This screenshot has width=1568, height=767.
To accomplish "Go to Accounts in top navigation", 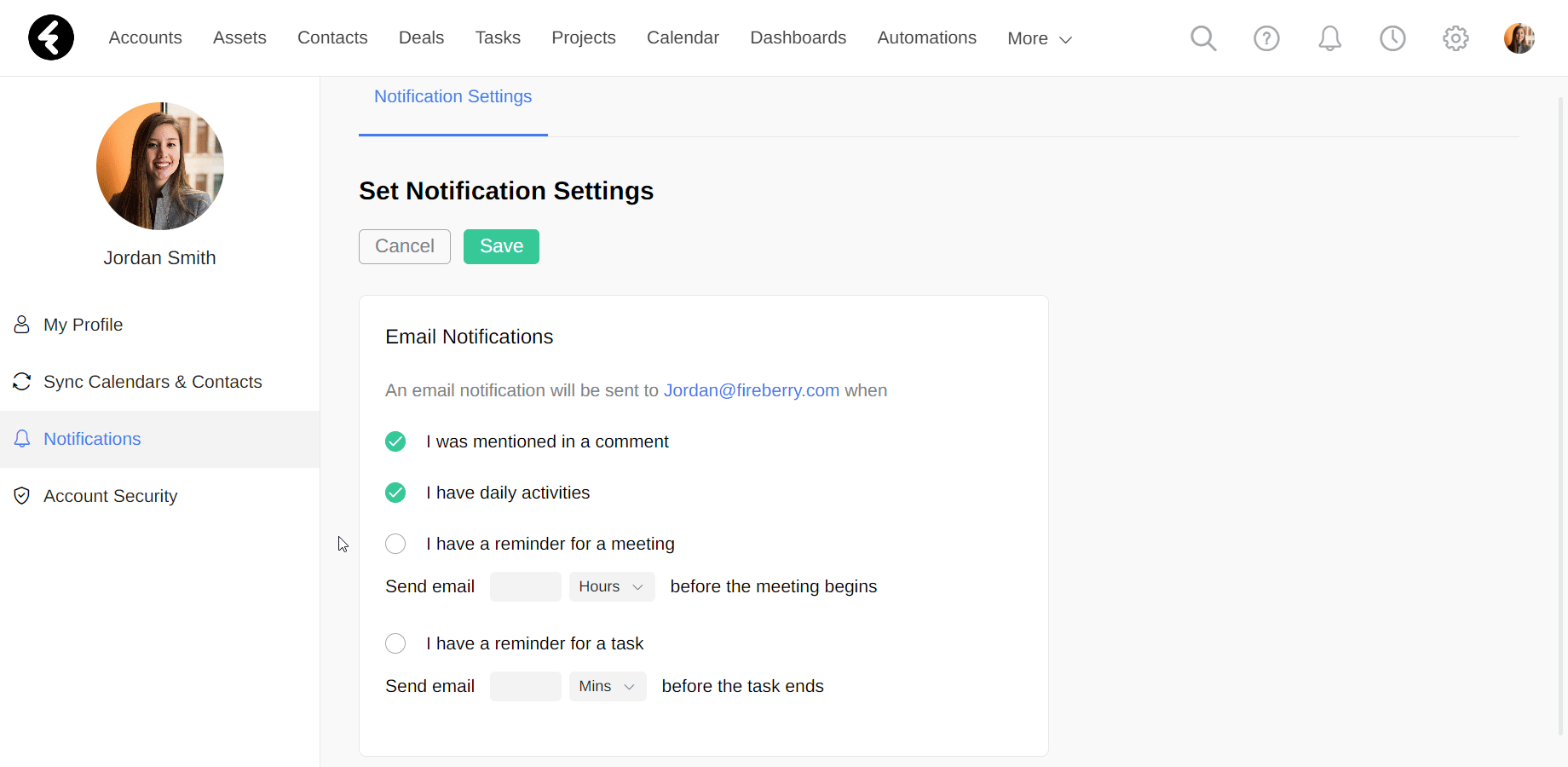I will point(146,37).
